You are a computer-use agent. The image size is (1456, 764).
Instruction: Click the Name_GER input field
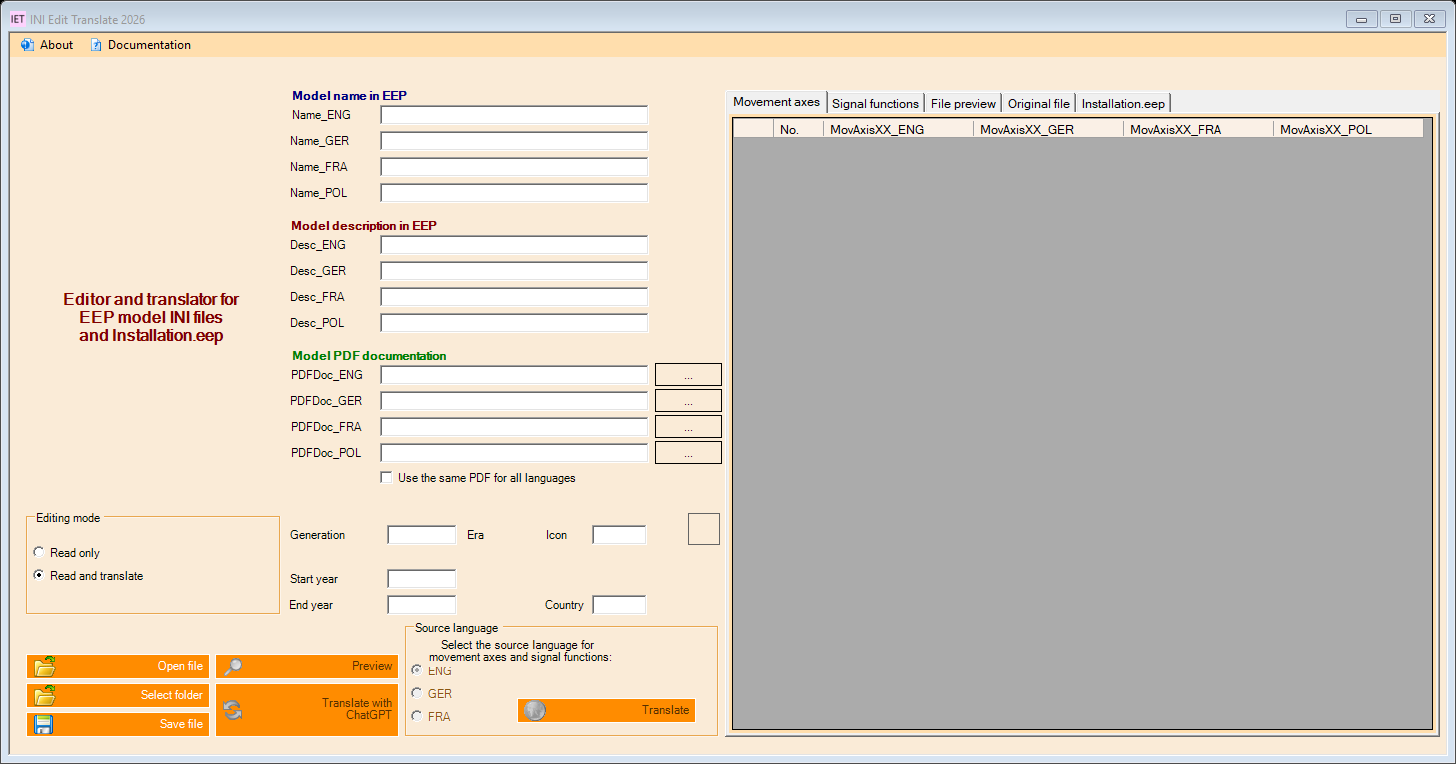click(x=514, y=141)
